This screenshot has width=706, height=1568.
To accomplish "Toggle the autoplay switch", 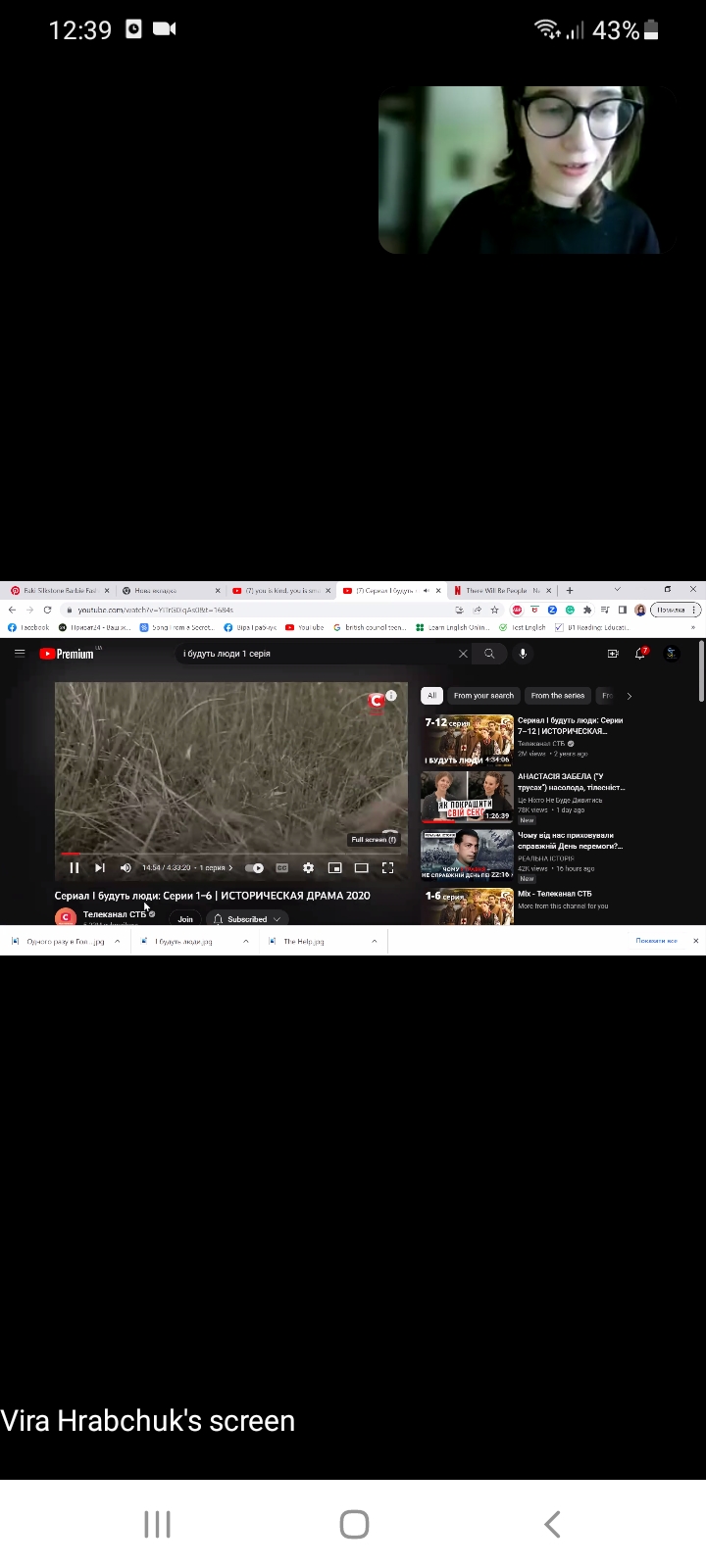I will (x=254, y=867).
